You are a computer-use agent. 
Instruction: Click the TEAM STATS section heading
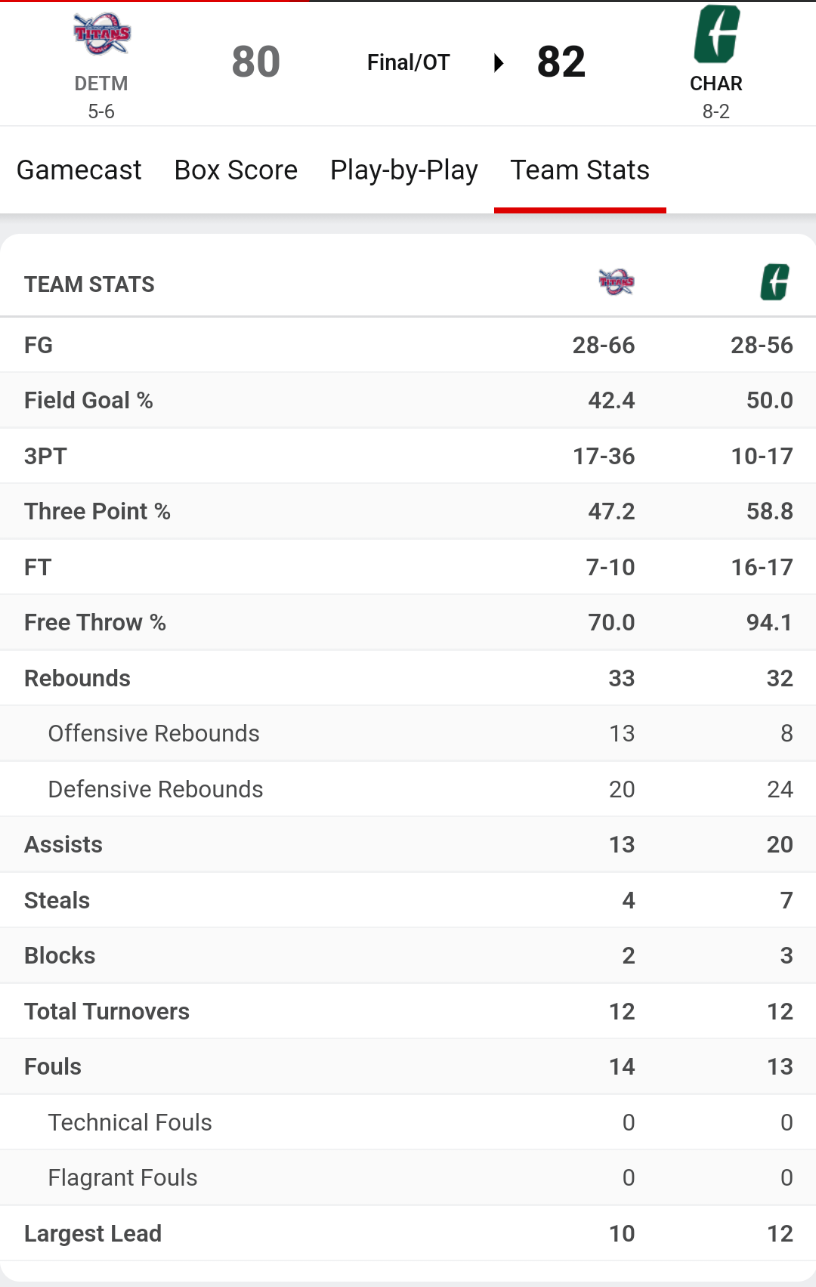click(89, 284)
